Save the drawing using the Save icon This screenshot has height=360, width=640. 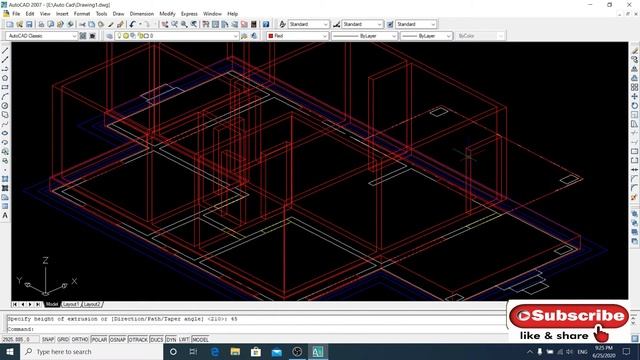tap(29, 24)
